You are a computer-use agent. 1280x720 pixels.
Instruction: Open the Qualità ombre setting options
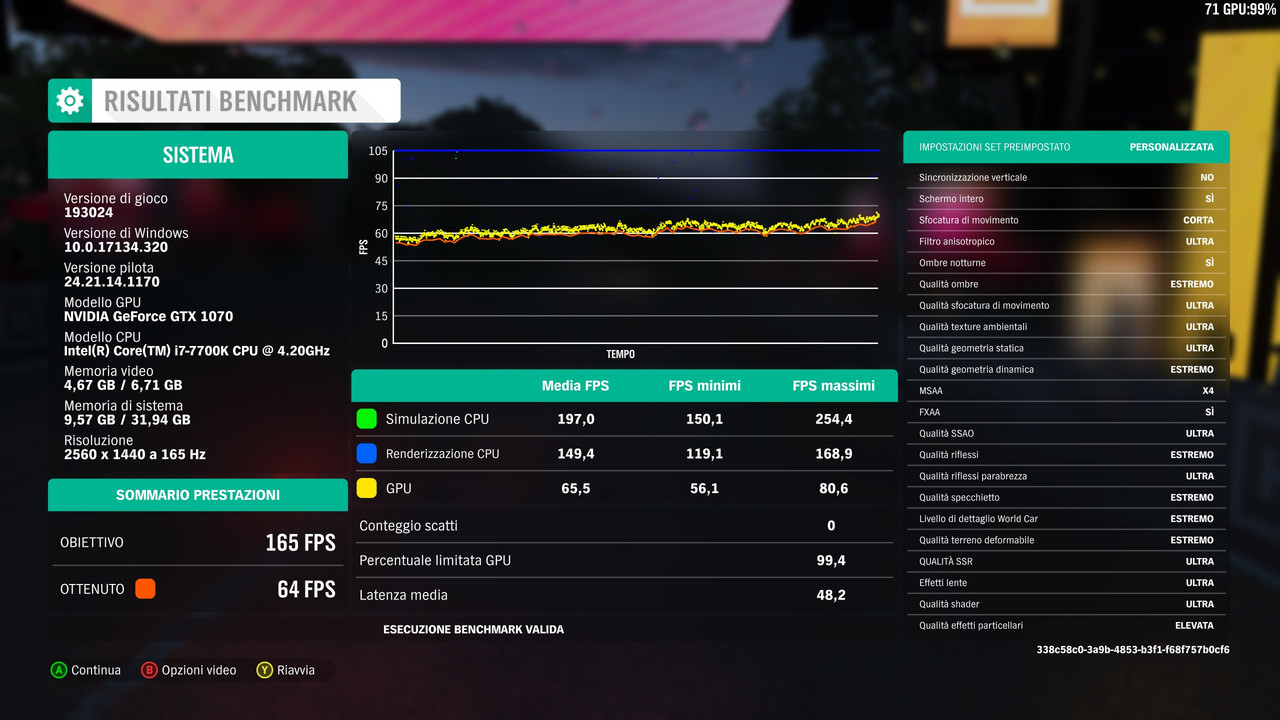(1066, 284)
